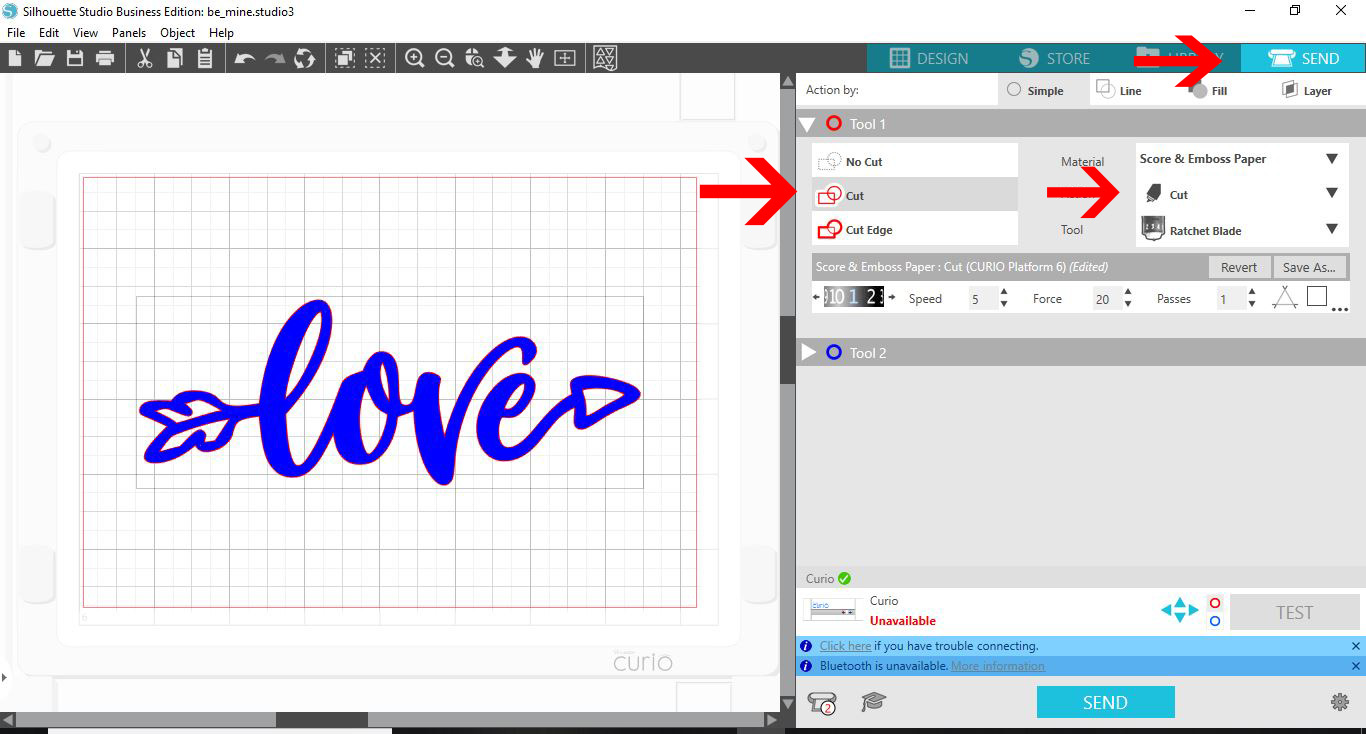
Task: Open the triangles page icon in toolbar
Action: click(605, 58)
